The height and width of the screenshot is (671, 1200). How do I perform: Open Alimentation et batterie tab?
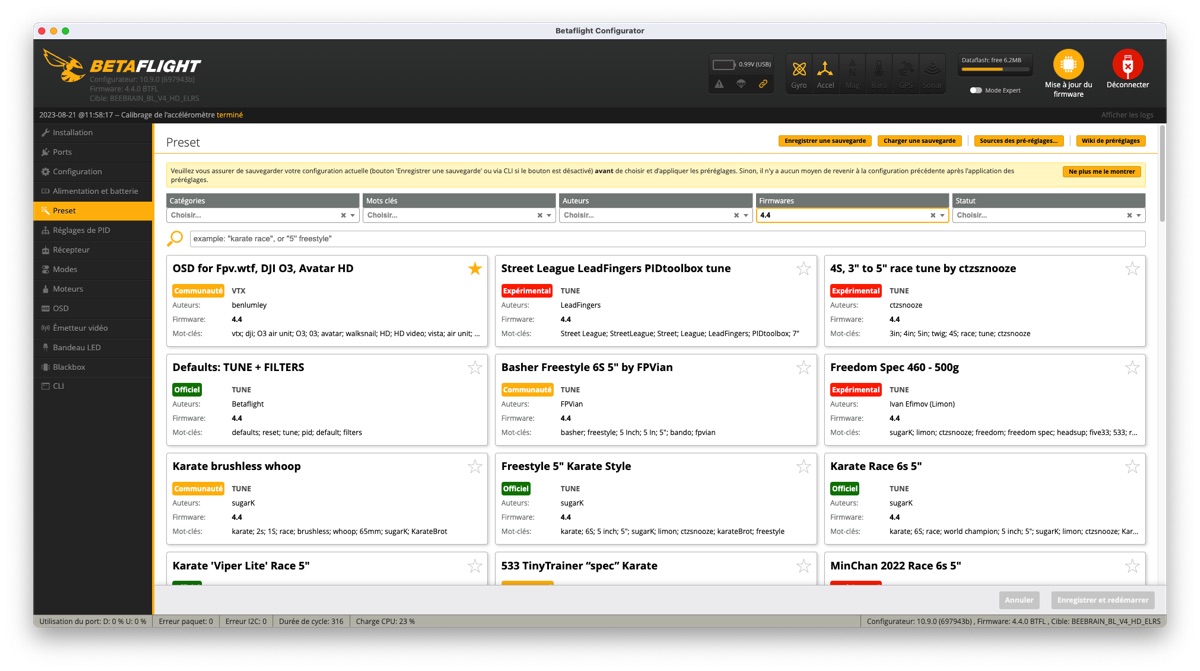click(93, 191)
